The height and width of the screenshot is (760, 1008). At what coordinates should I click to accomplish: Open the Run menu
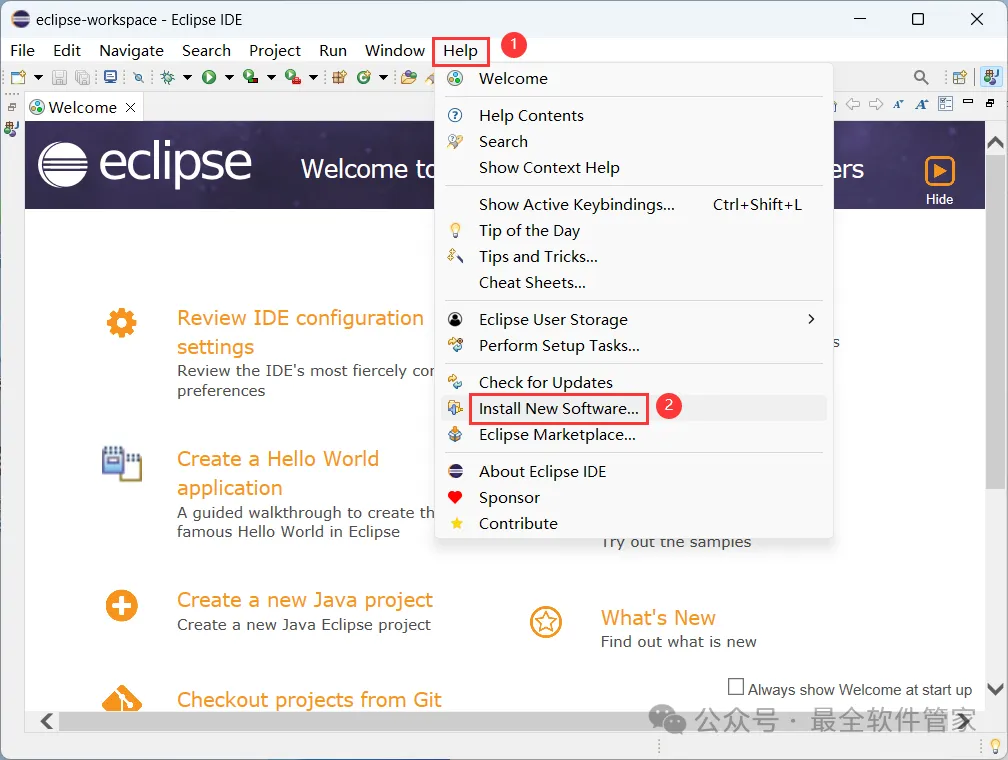click(x=333, y=50)
